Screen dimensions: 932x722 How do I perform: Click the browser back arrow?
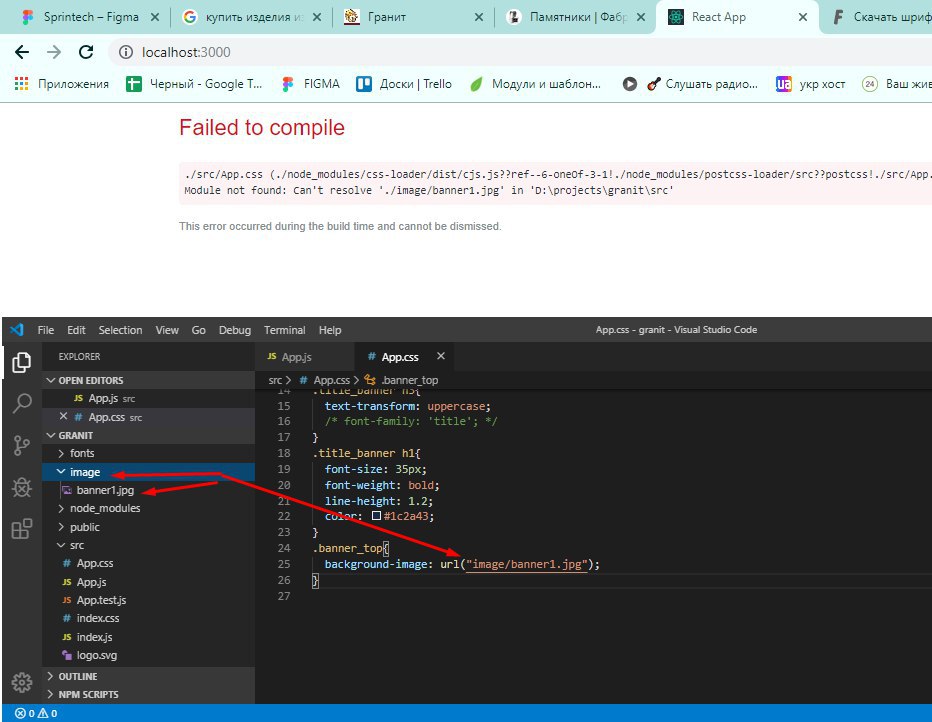point(22,52)
